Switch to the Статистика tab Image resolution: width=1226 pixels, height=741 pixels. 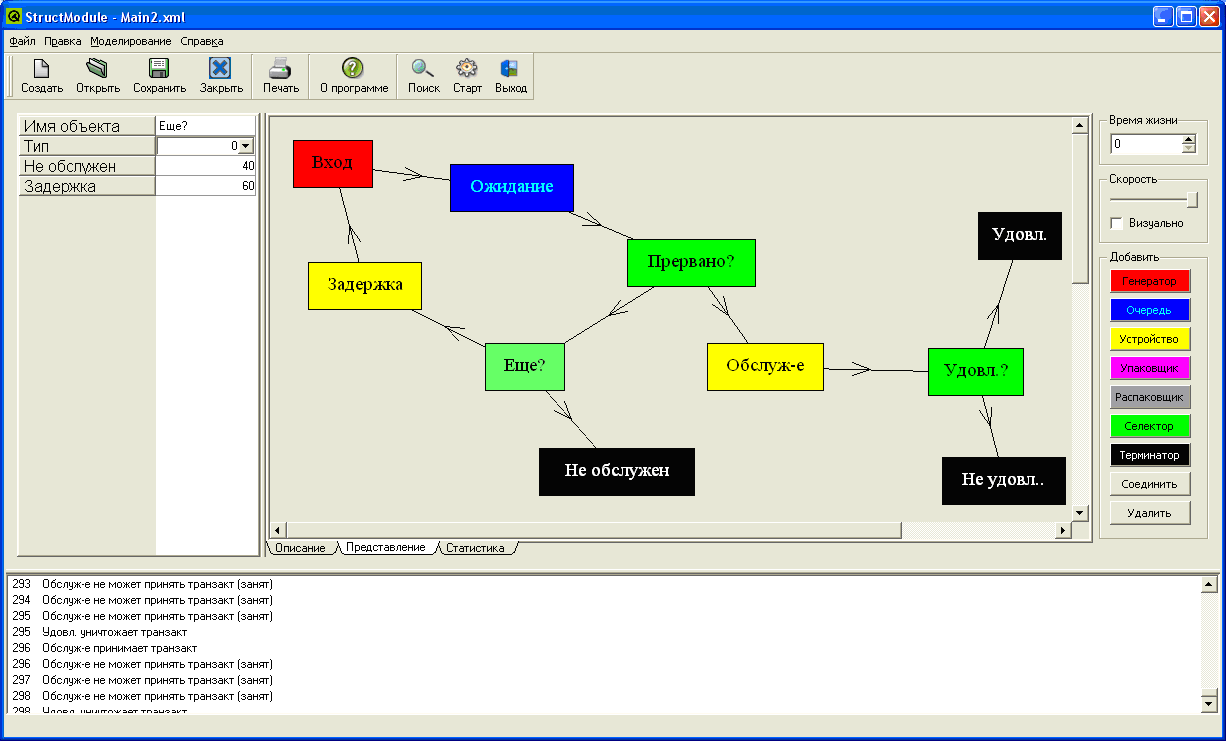[x=476, y=548]
